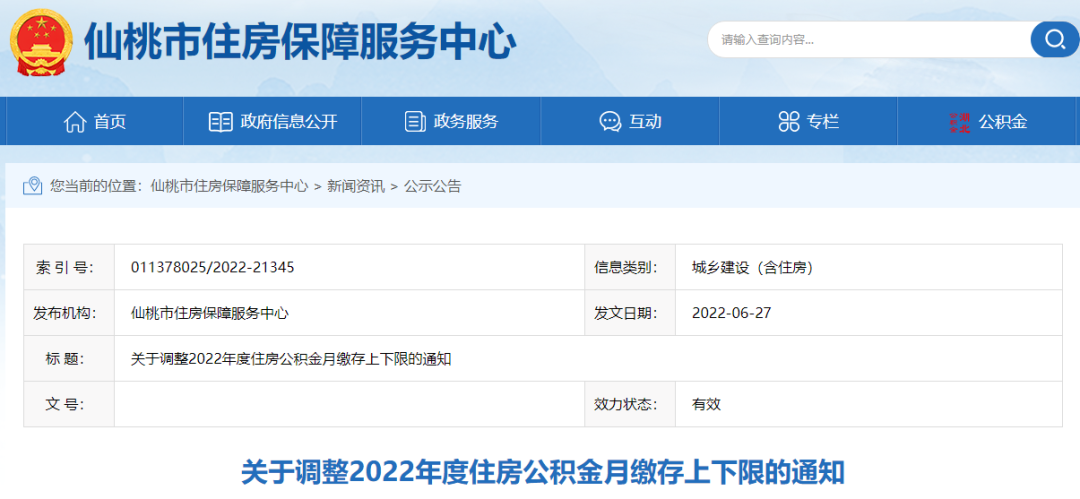This screenshot has width=1080, height=499.
Task: Click the chat bubble icon beside 互动
Action: pyautogui.click(x=610, y=122)
